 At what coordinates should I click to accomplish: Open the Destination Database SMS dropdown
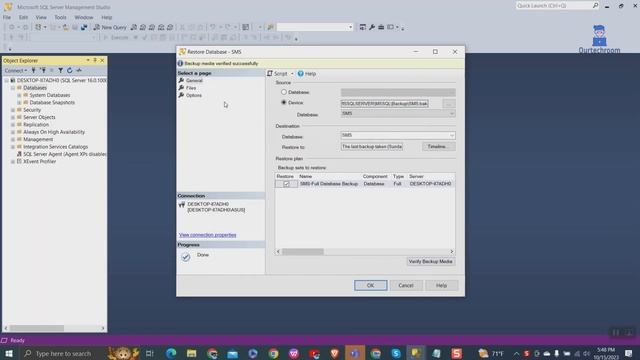pos(452,135)
